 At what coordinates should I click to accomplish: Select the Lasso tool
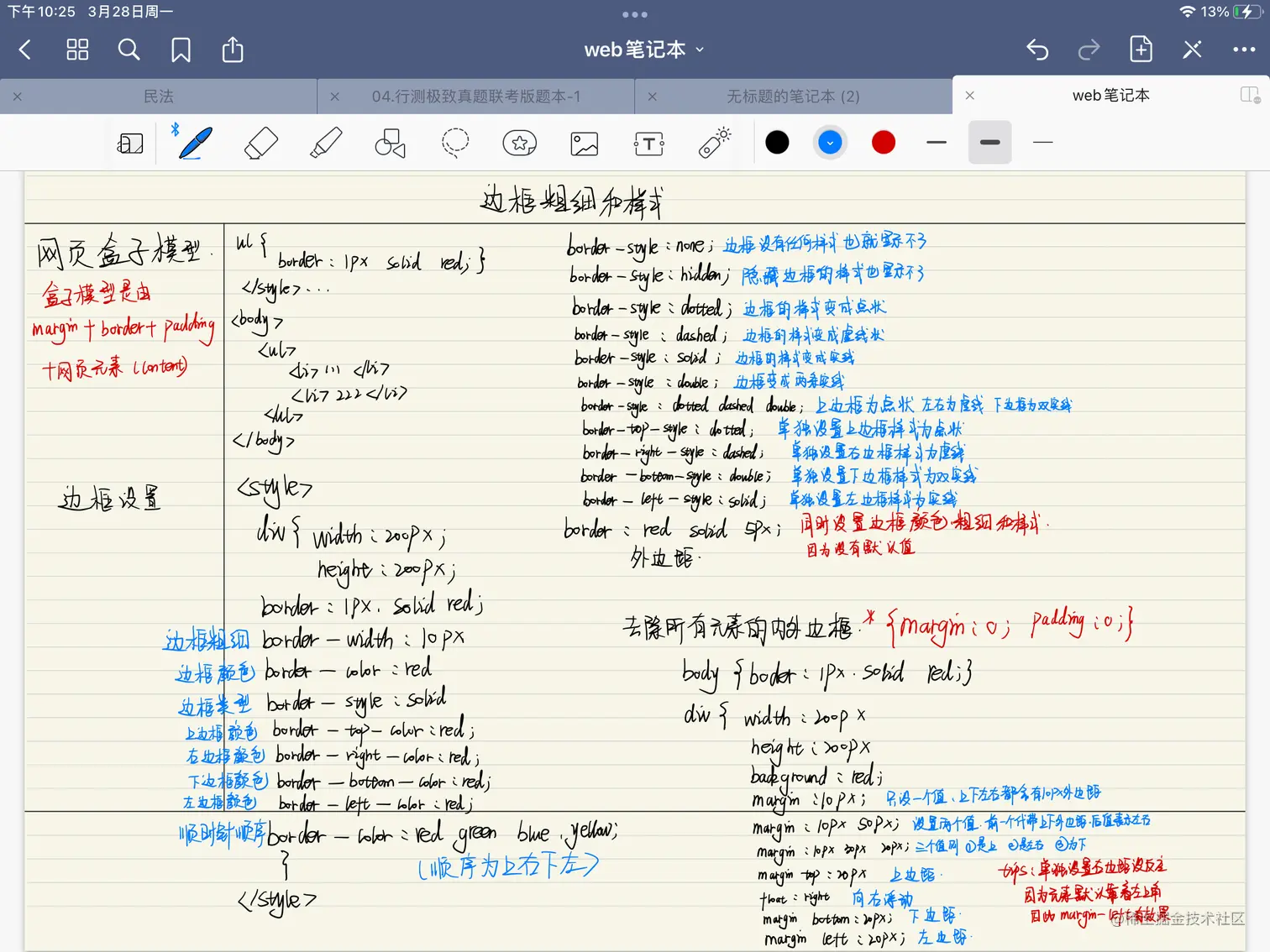(x=455, y=143)
